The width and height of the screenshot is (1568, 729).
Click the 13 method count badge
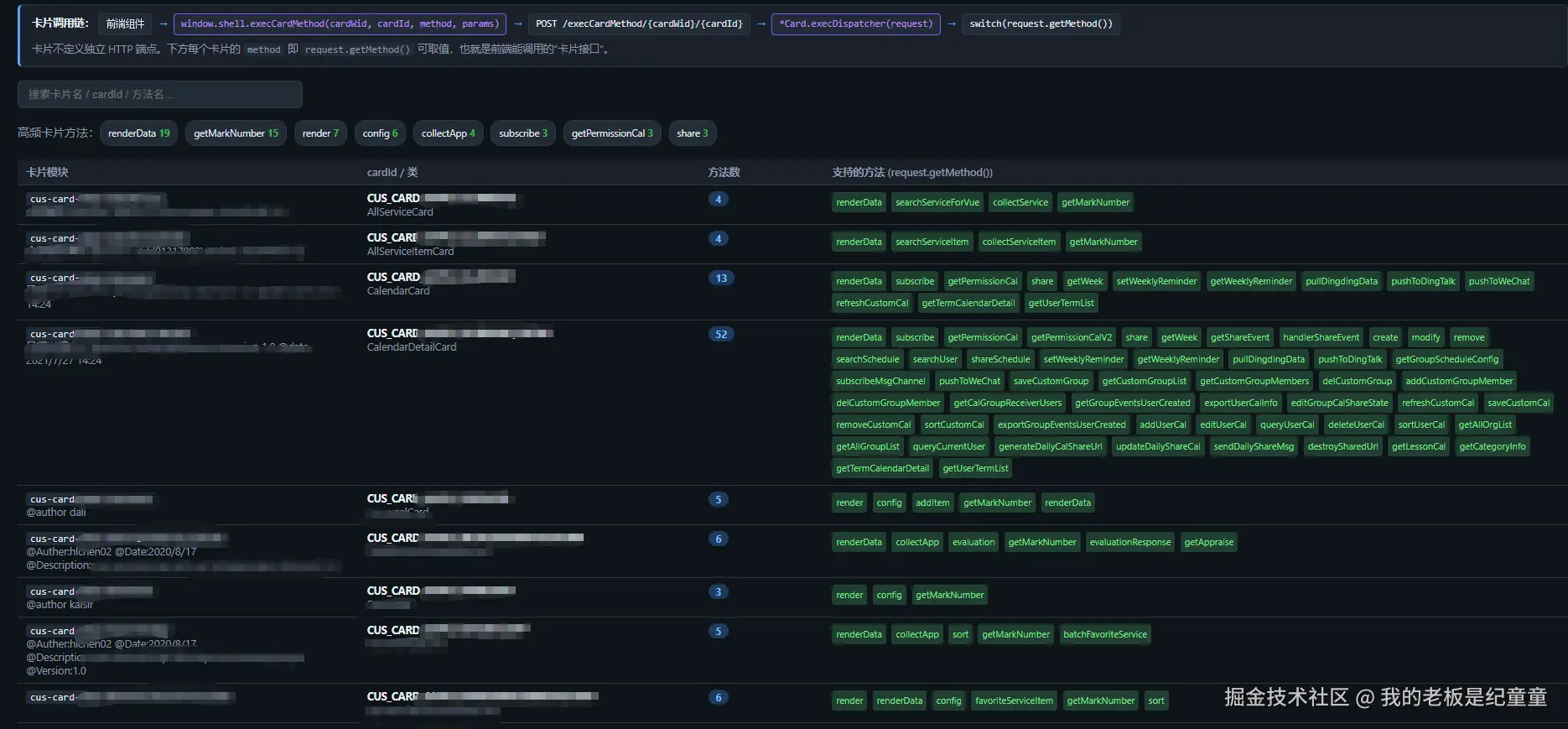coord(721,278)
